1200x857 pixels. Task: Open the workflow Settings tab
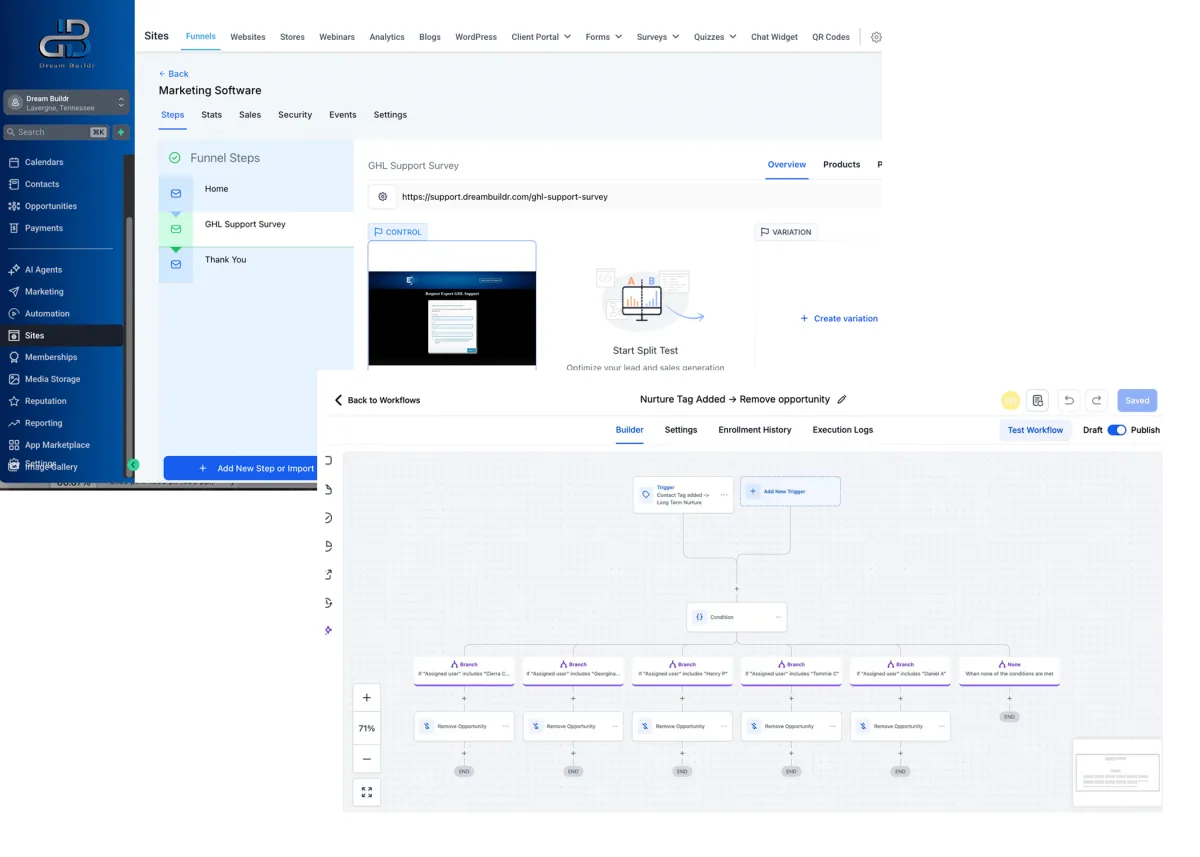[681, 430]
